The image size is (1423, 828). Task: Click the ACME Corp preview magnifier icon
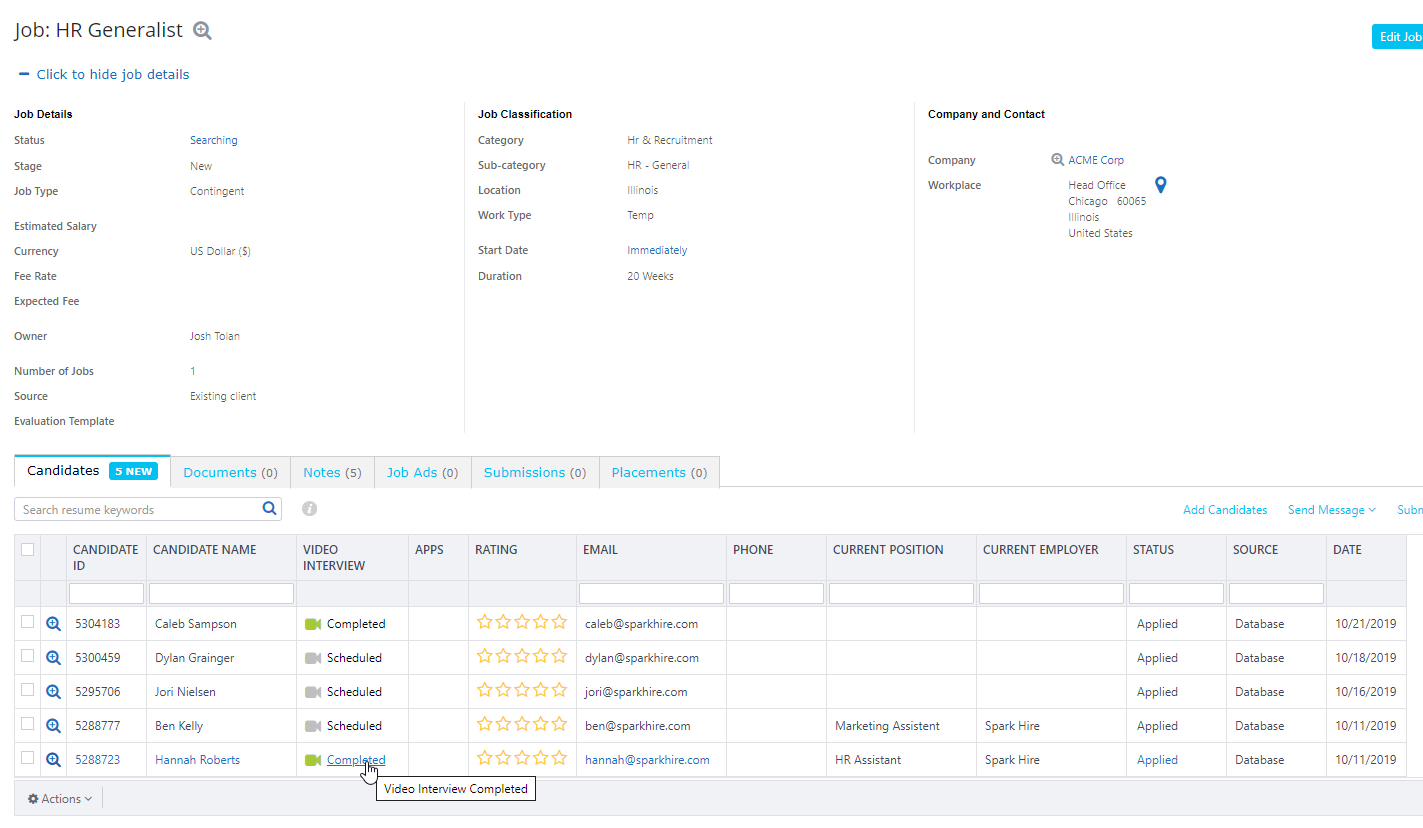[1057, 158]
